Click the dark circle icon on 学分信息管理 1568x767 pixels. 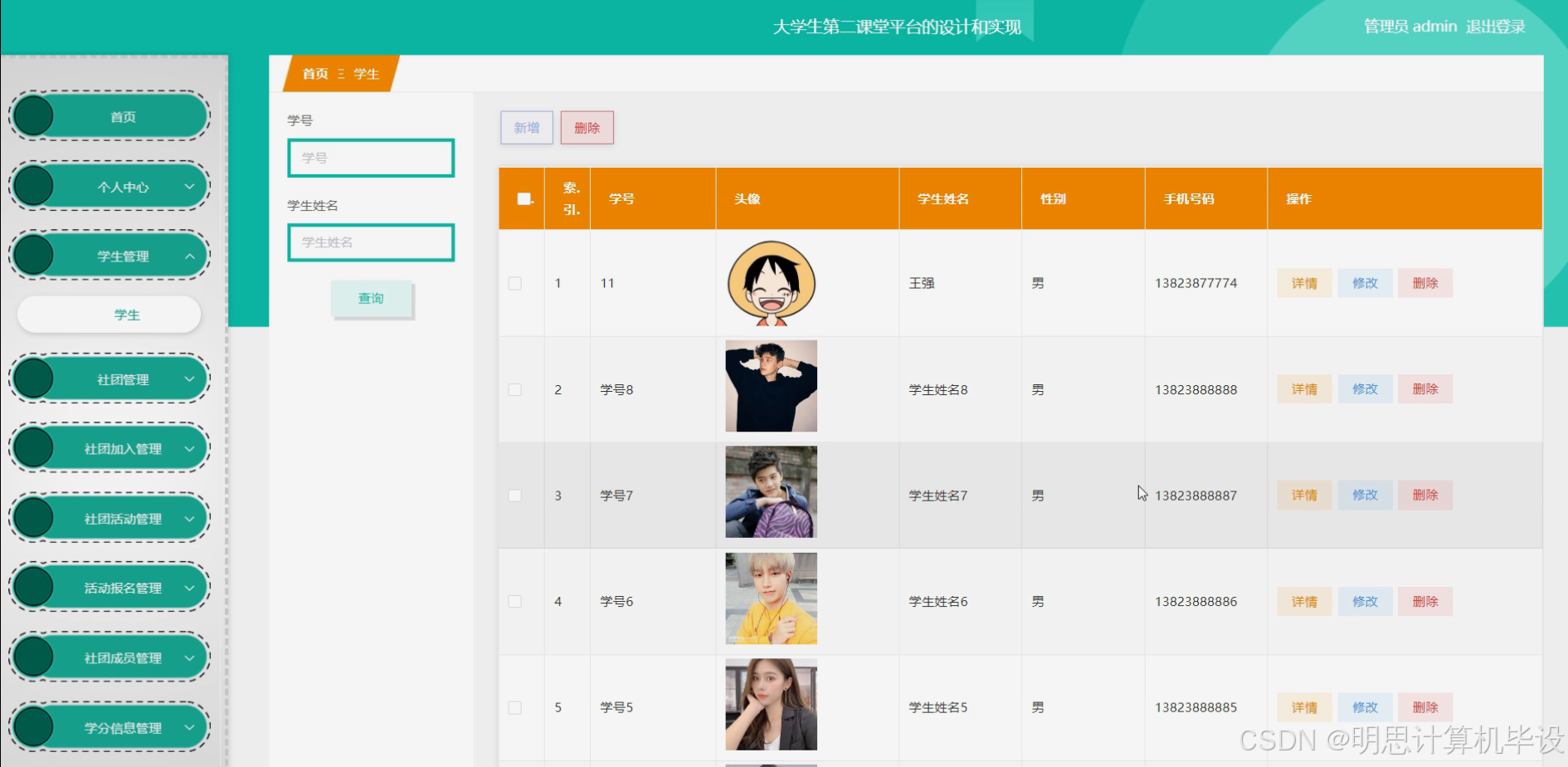click(33, 727)
